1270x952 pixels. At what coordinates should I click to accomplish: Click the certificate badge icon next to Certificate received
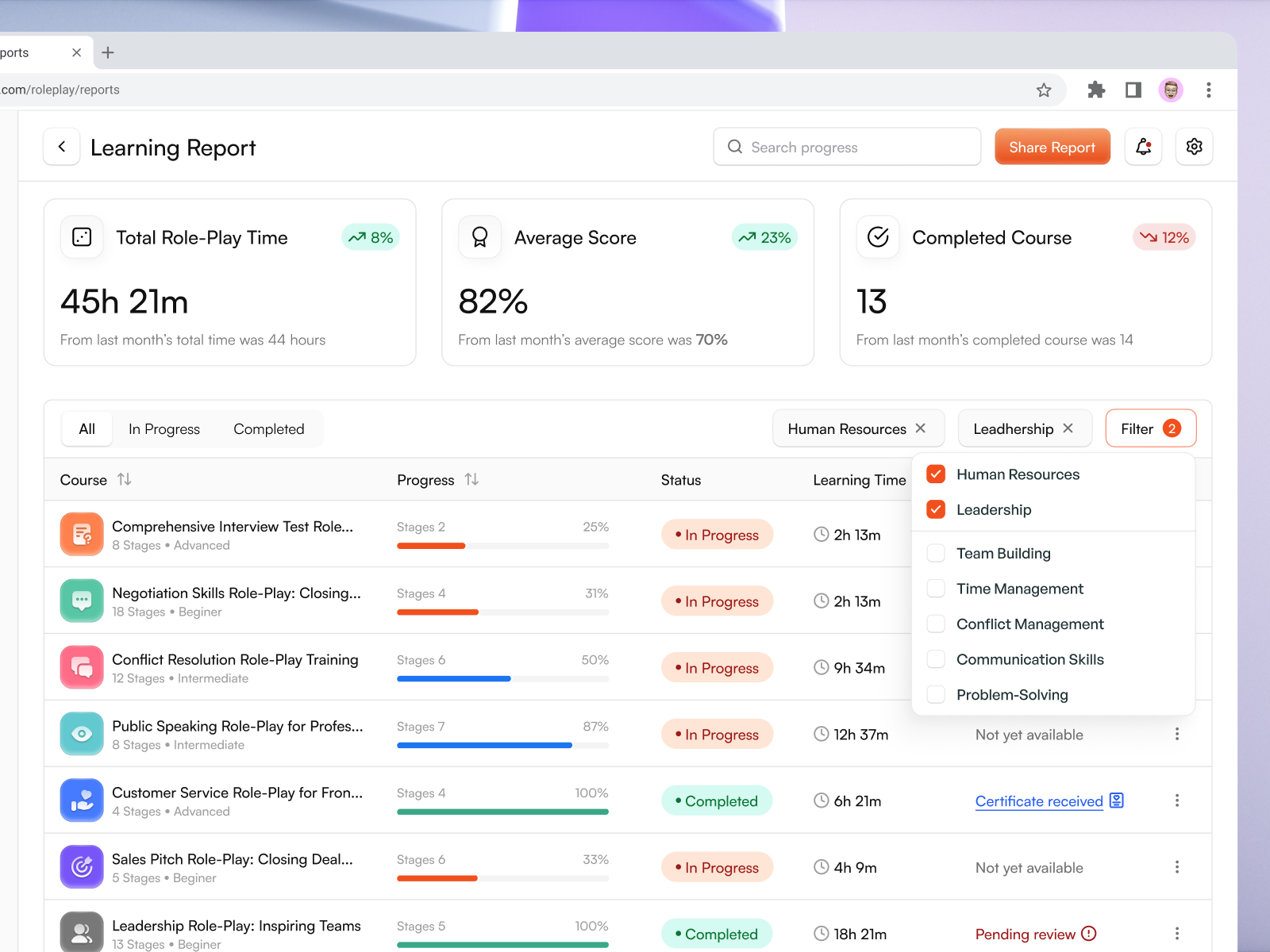click(1116, 800)
